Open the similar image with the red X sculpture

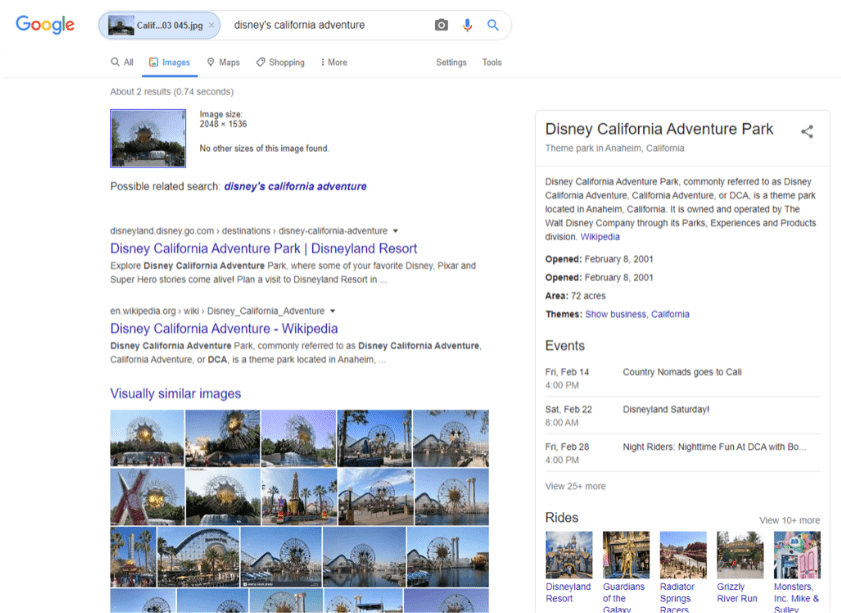point(147,497)
